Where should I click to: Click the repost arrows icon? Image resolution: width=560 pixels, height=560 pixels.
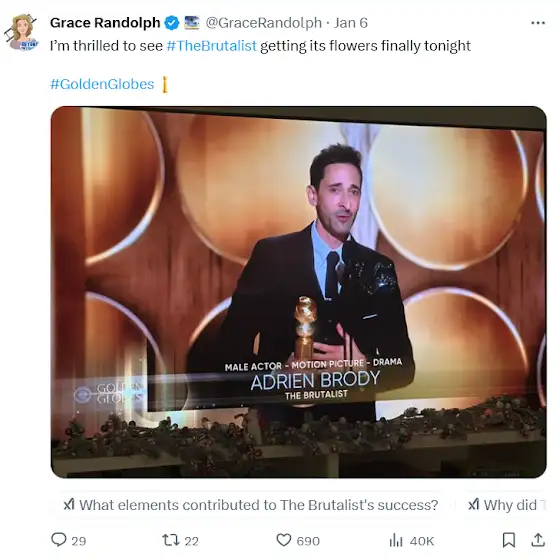[x=171, y=540]
